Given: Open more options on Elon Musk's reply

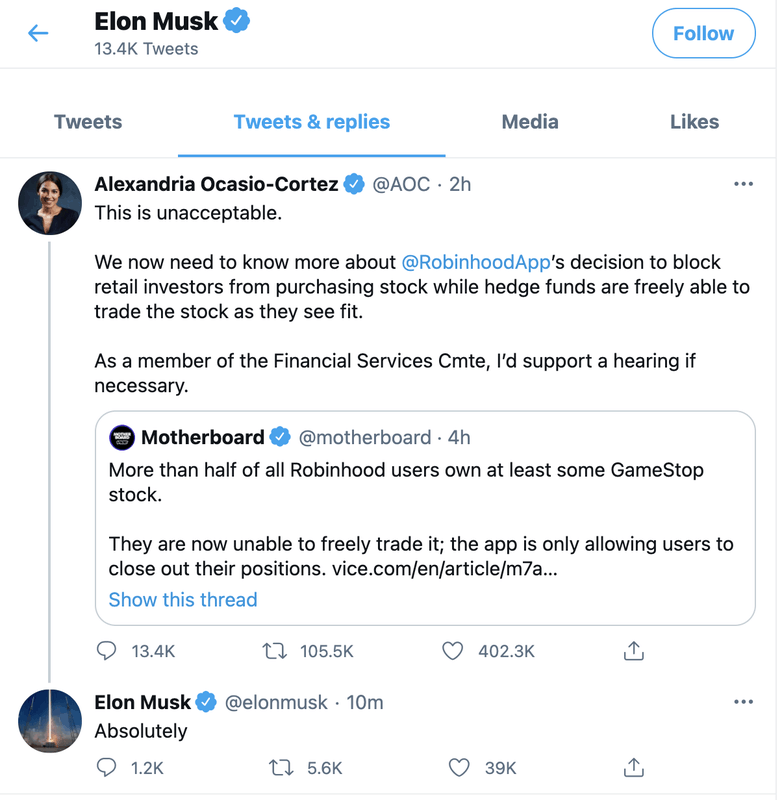Looking at the screenshot, I should [x=743, y=702].
